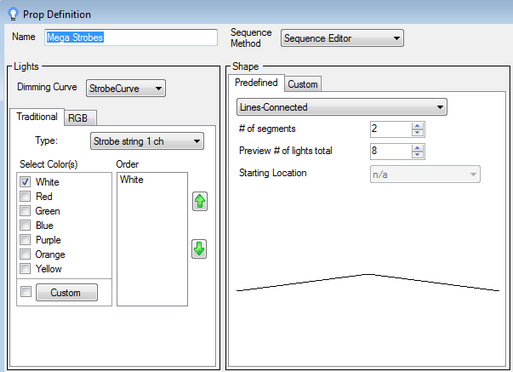
Task: Select the Purple color checkbox
Action: tap(25, 240)
